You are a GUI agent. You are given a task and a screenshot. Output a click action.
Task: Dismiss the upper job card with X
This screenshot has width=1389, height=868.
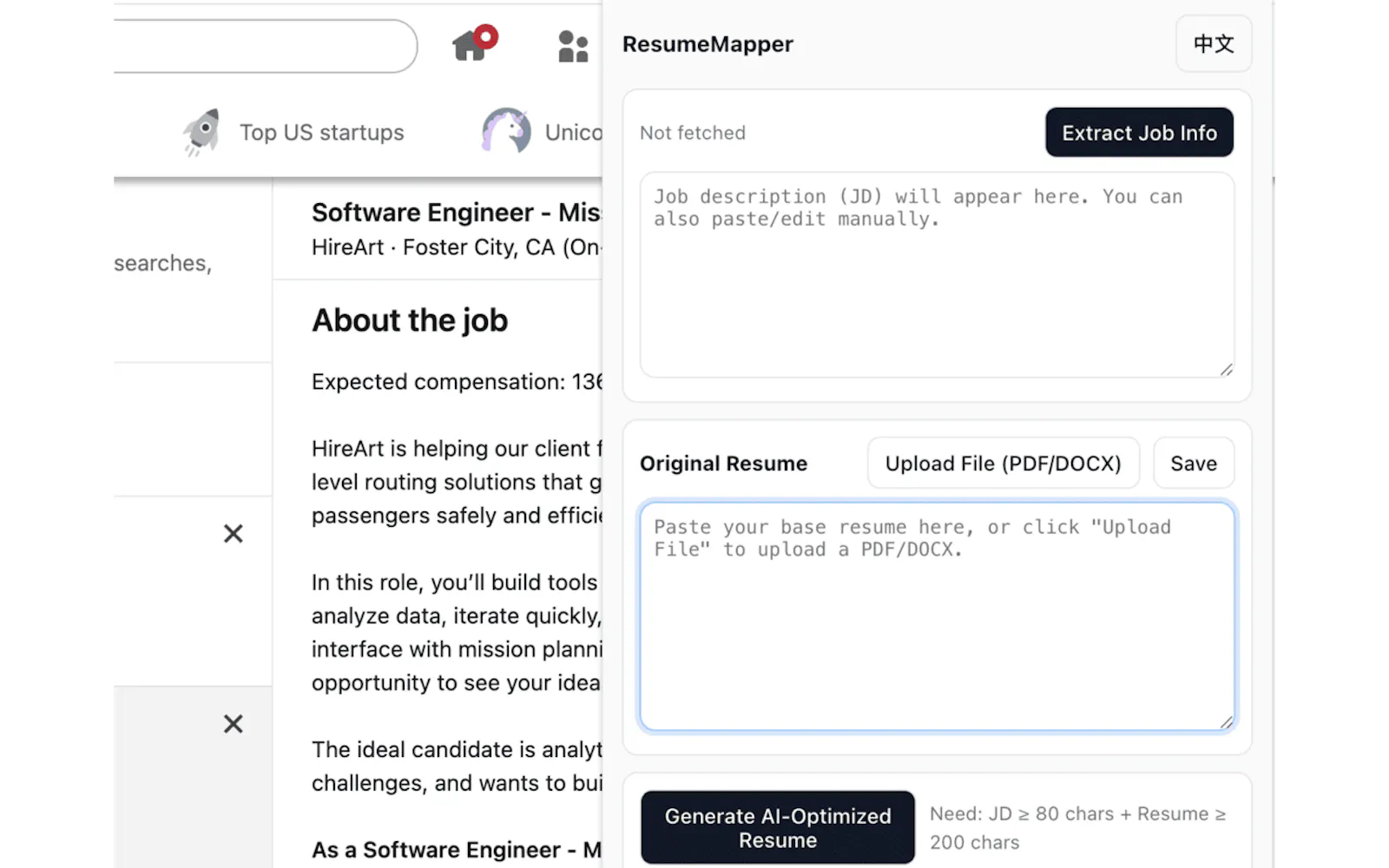point(233,534)
